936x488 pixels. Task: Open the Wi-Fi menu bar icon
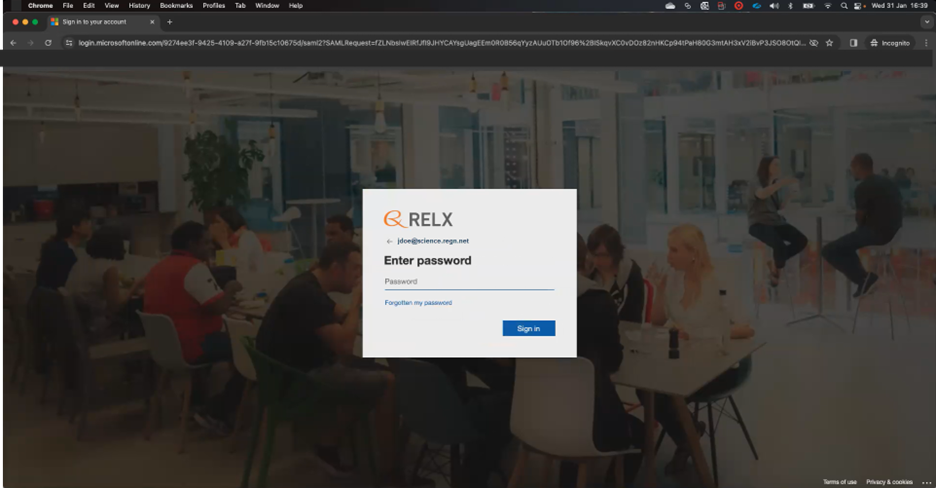827,5
